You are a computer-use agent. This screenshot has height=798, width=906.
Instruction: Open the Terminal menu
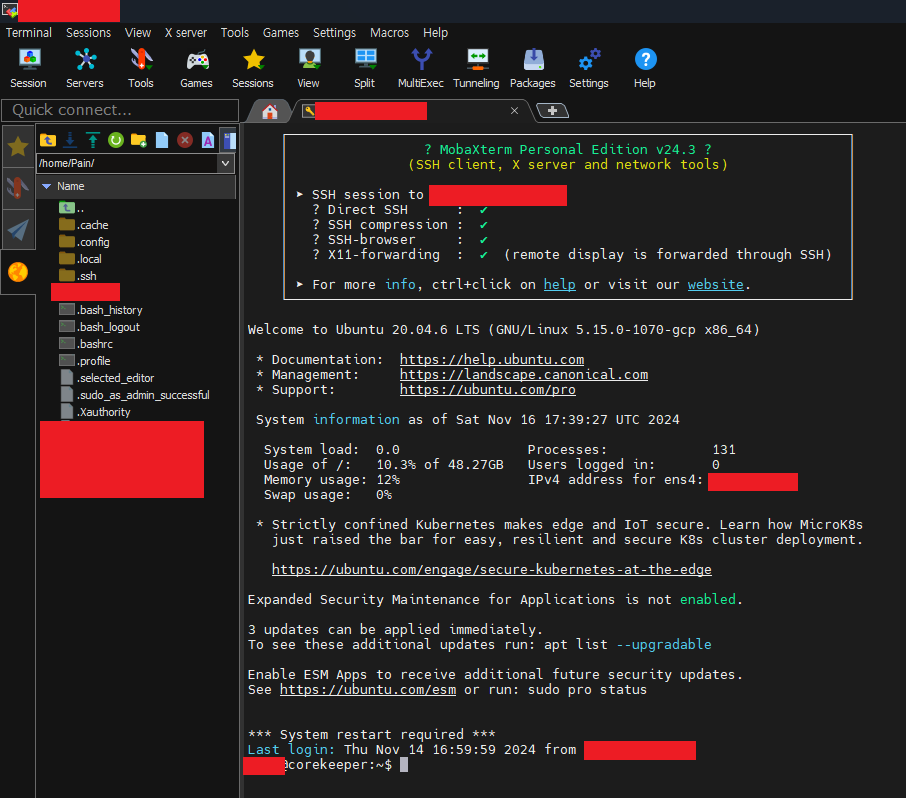tap(29, 32)
